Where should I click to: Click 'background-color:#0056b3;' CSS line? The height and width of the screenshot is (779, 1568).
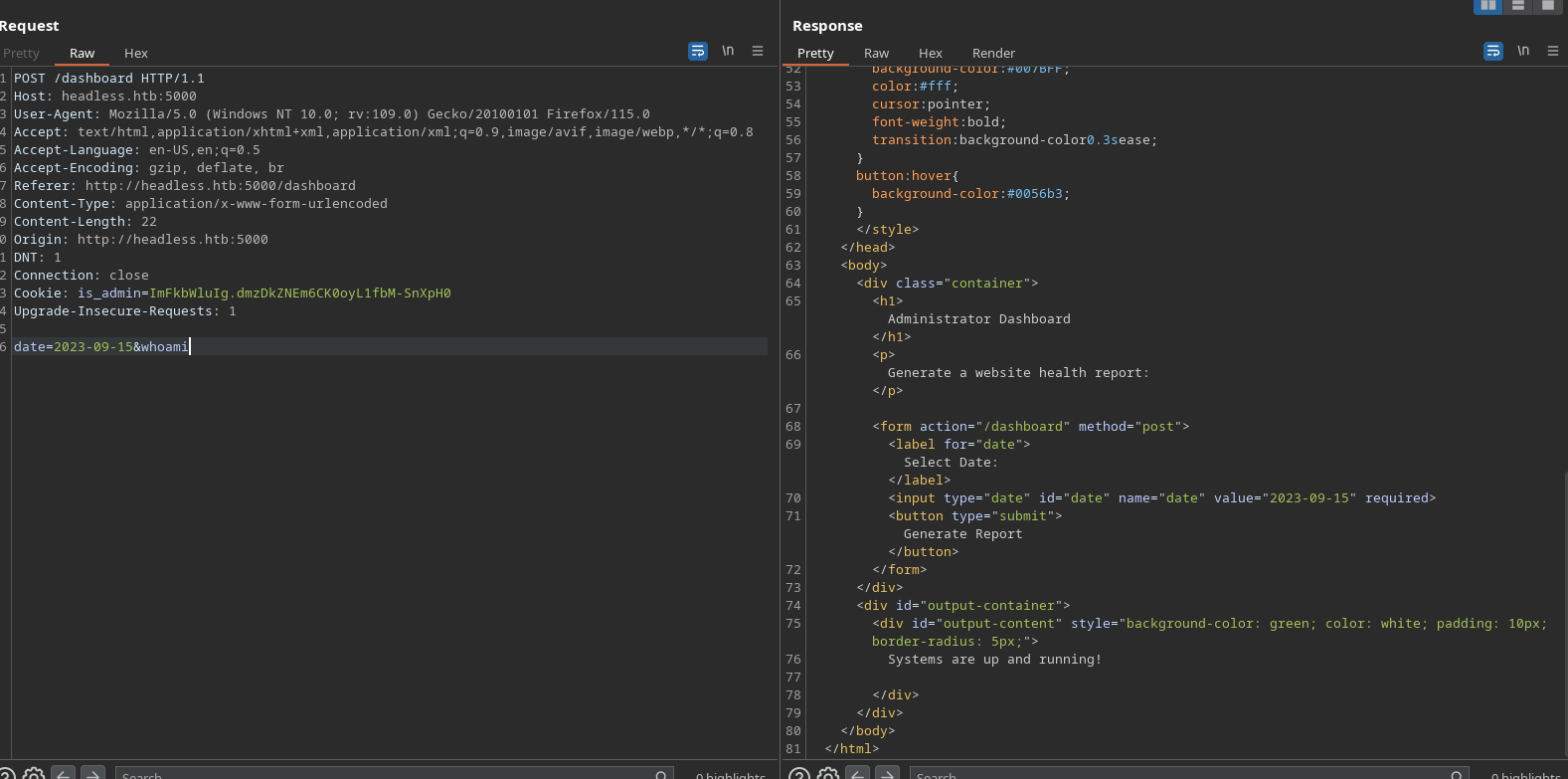pyautogui.click(x=971, y=194)
